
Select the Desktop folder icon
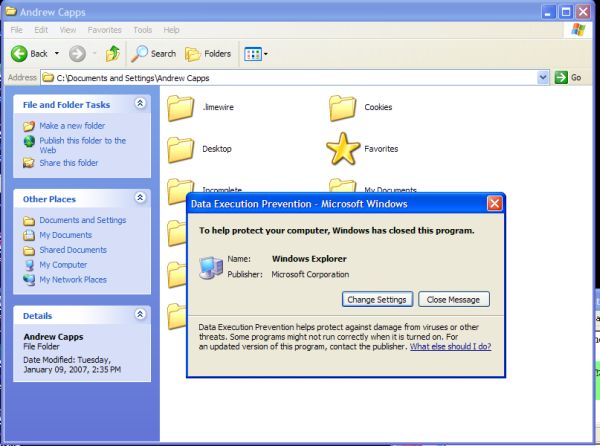click(181, 150)
